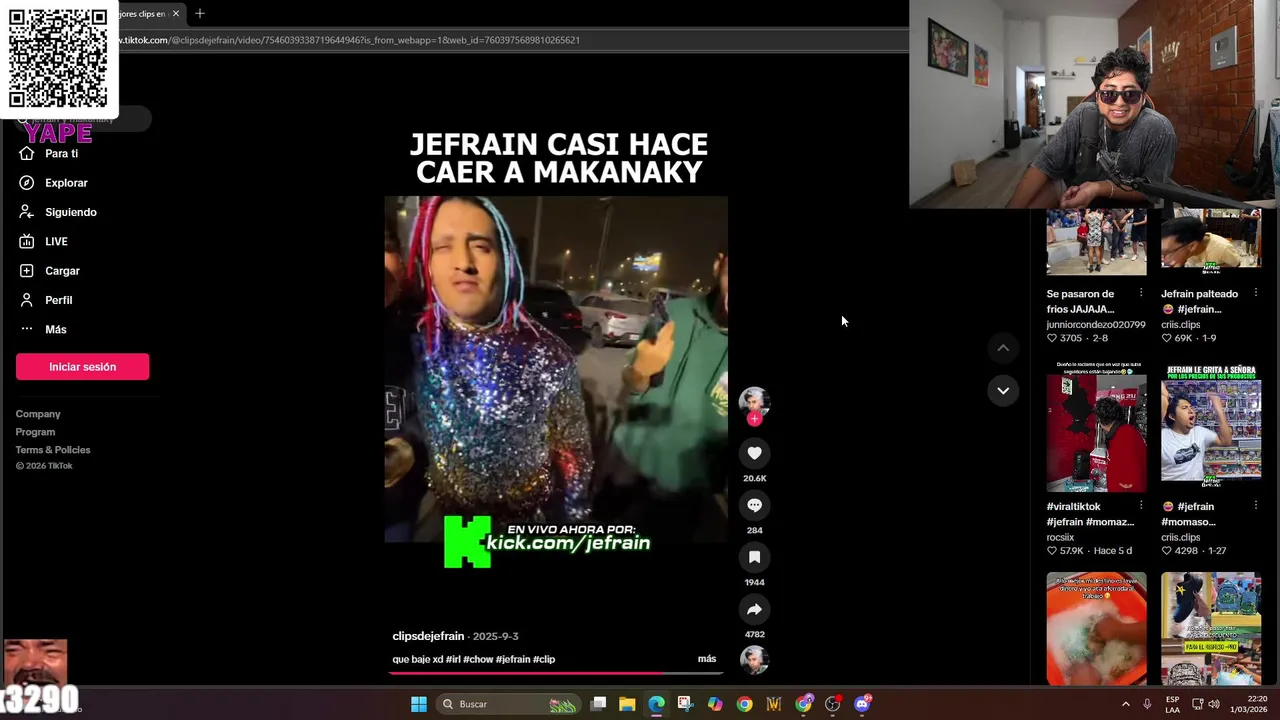Switch to Microsoft Edge on taskbar
The width and height of the screenshot is (1280, 720).
656,704
